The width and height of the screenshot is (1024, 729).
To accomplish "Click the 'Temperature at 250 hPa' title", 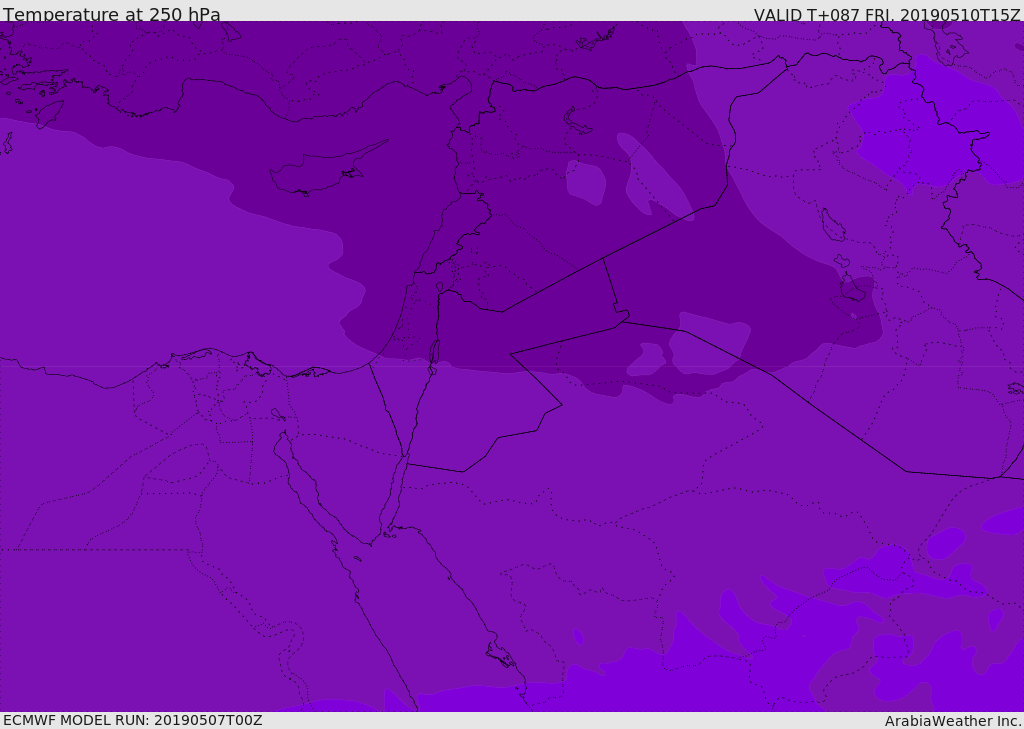I will (111, 15).
